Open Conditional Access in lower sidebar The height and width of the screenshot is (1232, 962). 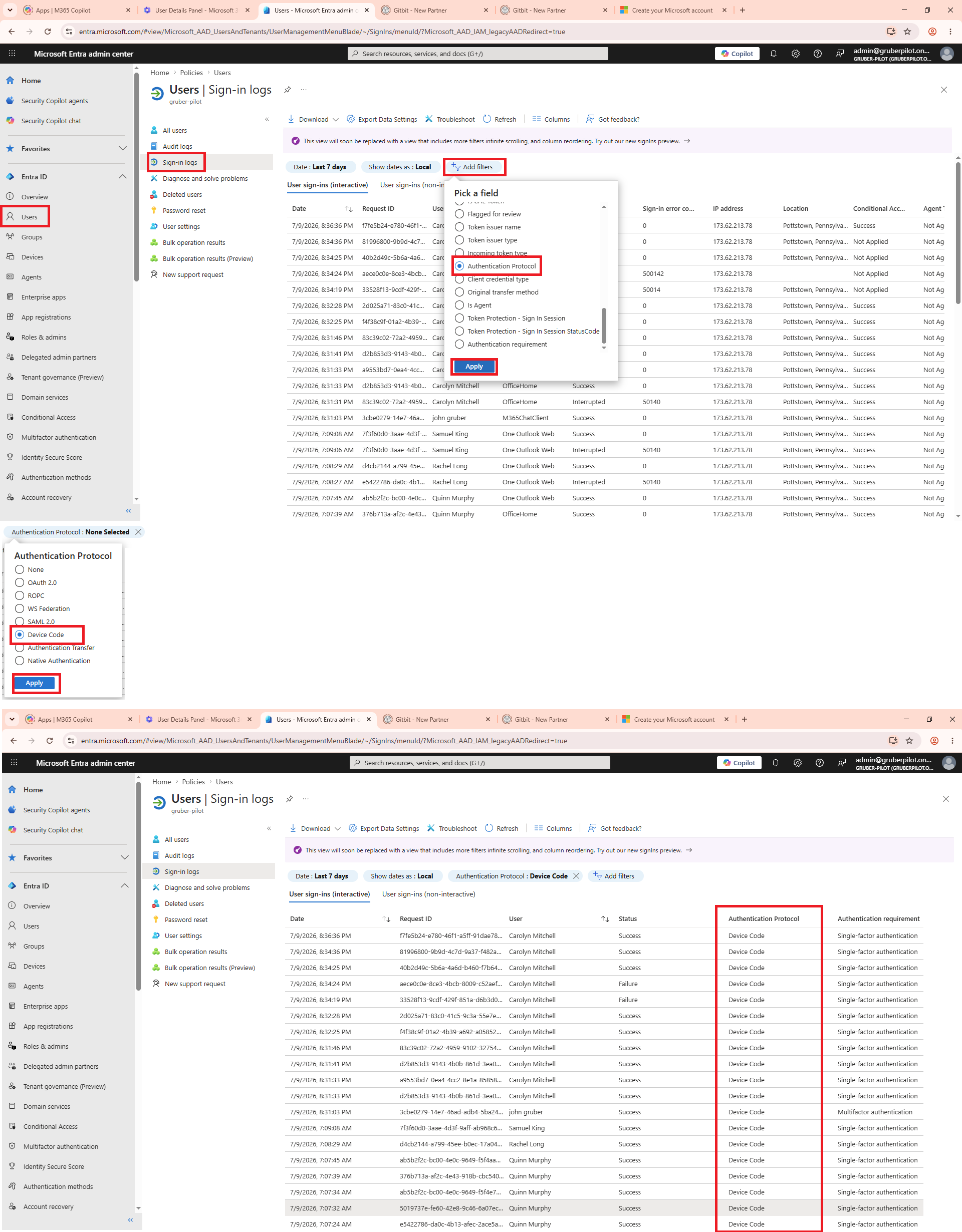51,1126
